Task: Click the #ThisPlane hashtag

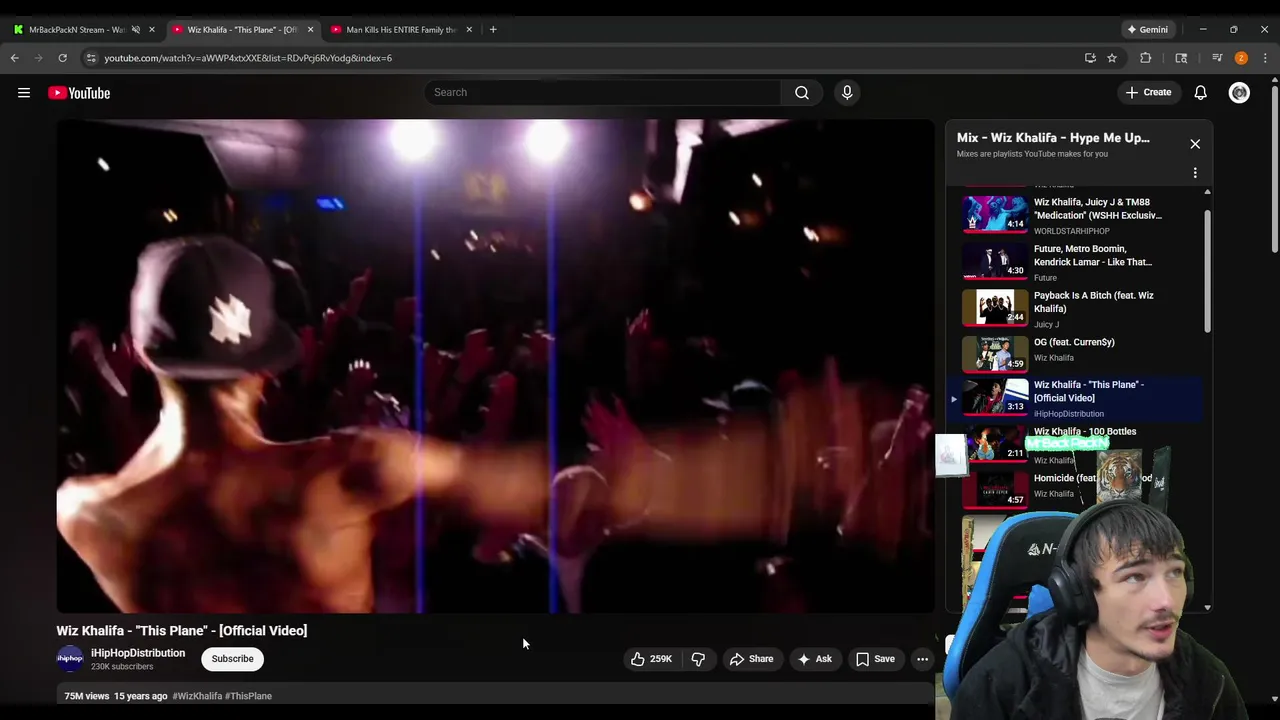Action: click(248, 696)
